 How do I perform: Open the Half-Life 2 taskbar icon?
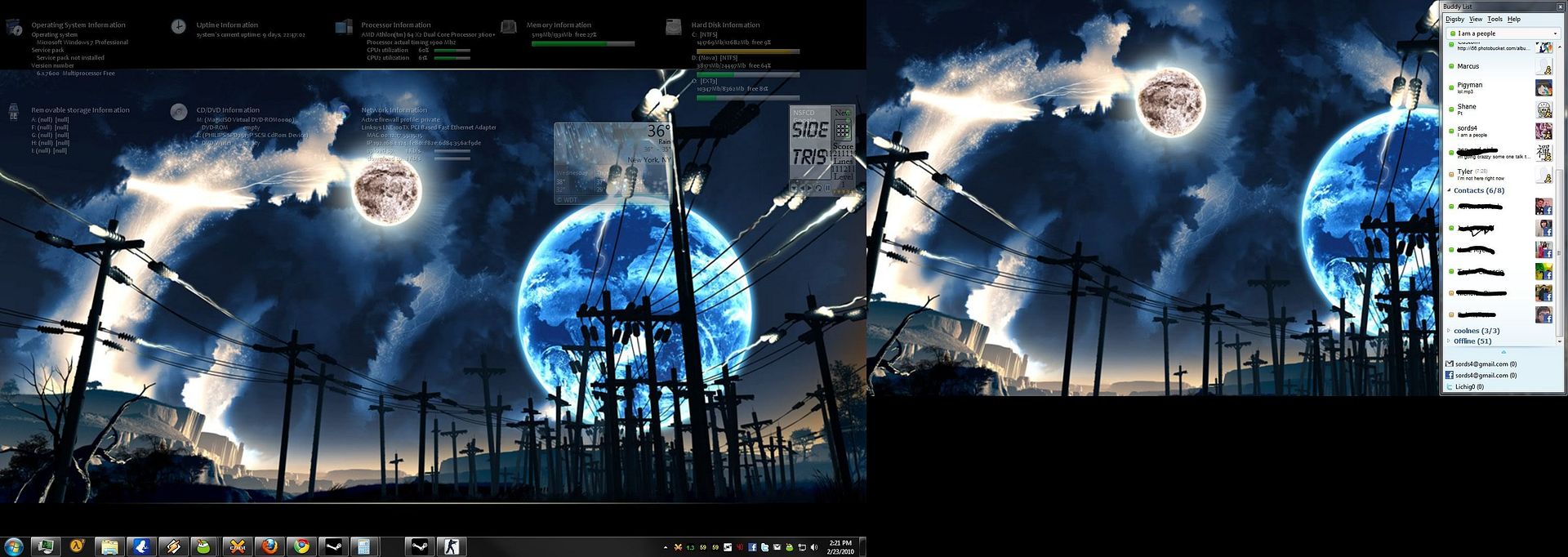(77, 546)
